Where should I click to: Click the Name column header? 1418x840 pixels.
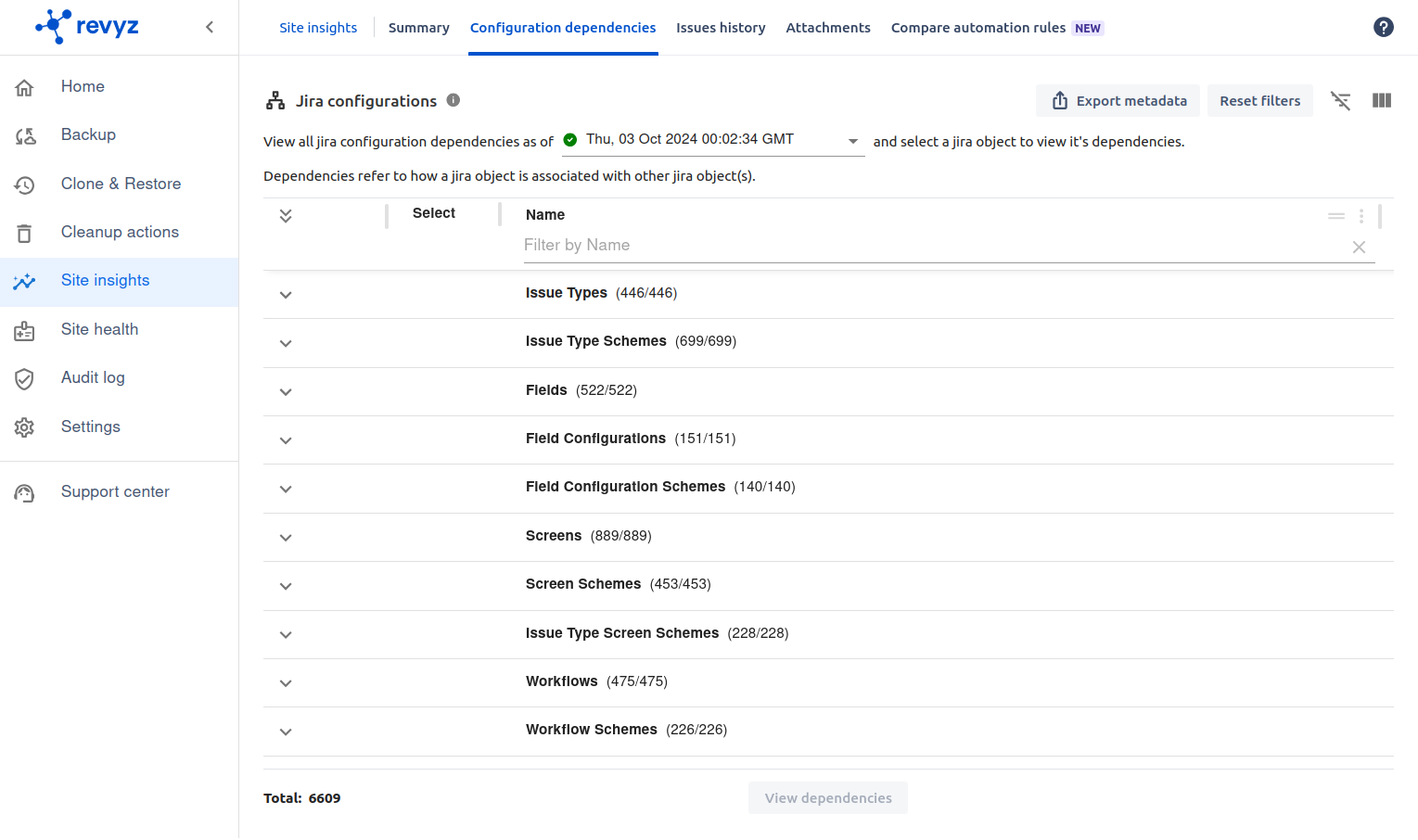(x=545, y=215)
